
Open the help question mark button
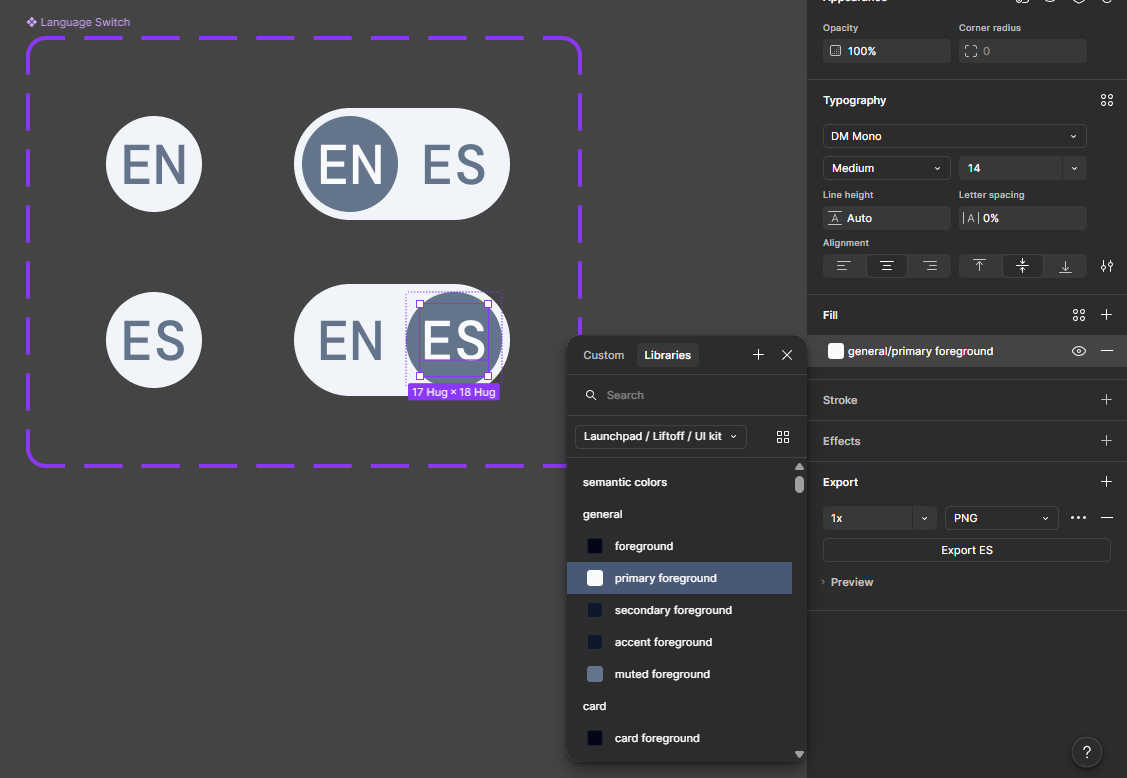[x=1087, y=753]
